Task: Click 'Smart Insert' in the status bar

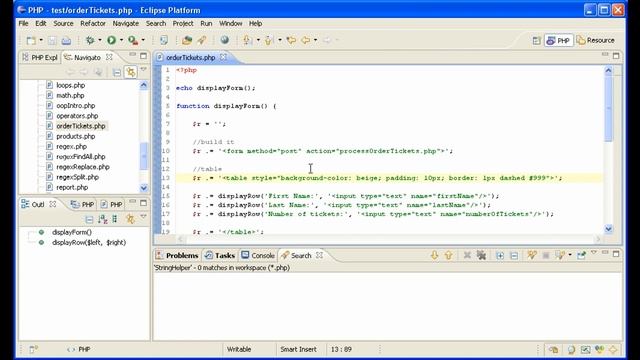Action: [x=298, y=349]
